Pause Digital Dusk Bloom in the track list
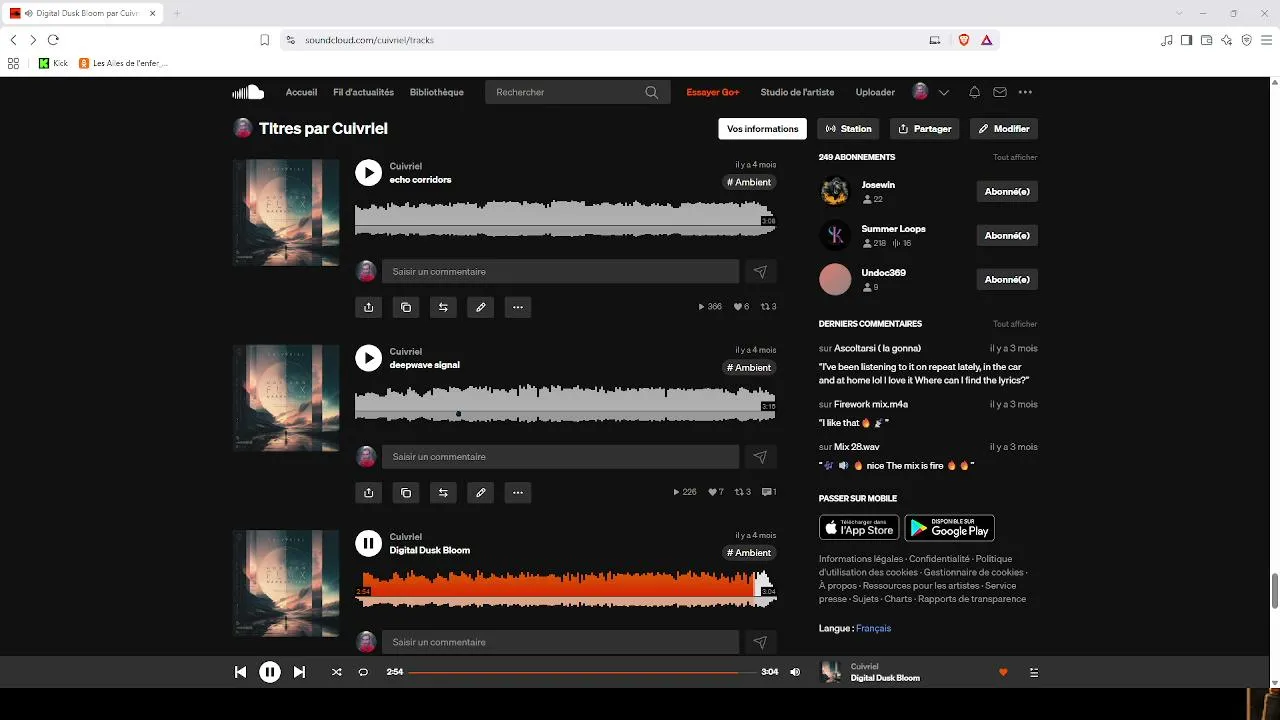The width and height of the screenshot is (1280, 720). (368, 543)
